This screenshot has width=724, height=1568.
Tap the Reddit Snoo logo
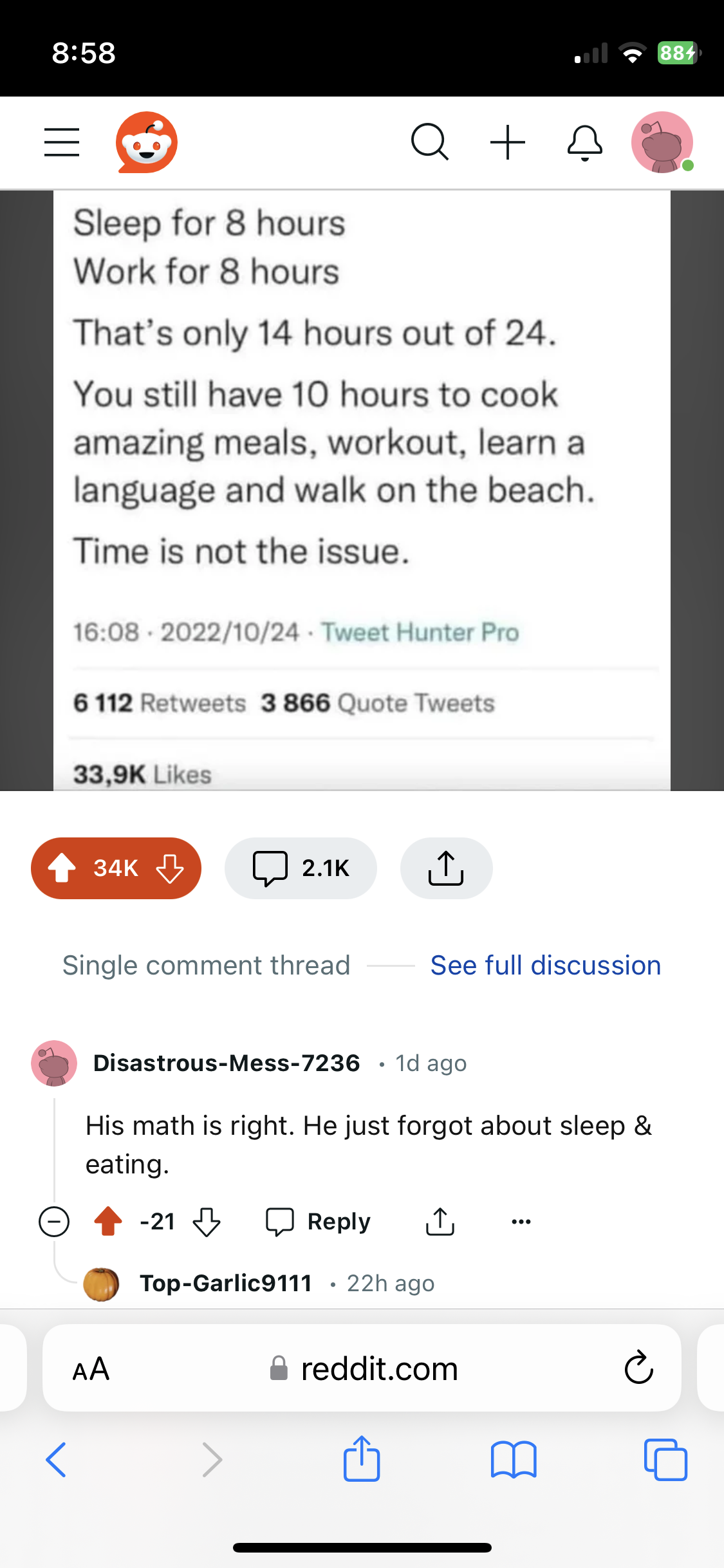click(147, 142)
